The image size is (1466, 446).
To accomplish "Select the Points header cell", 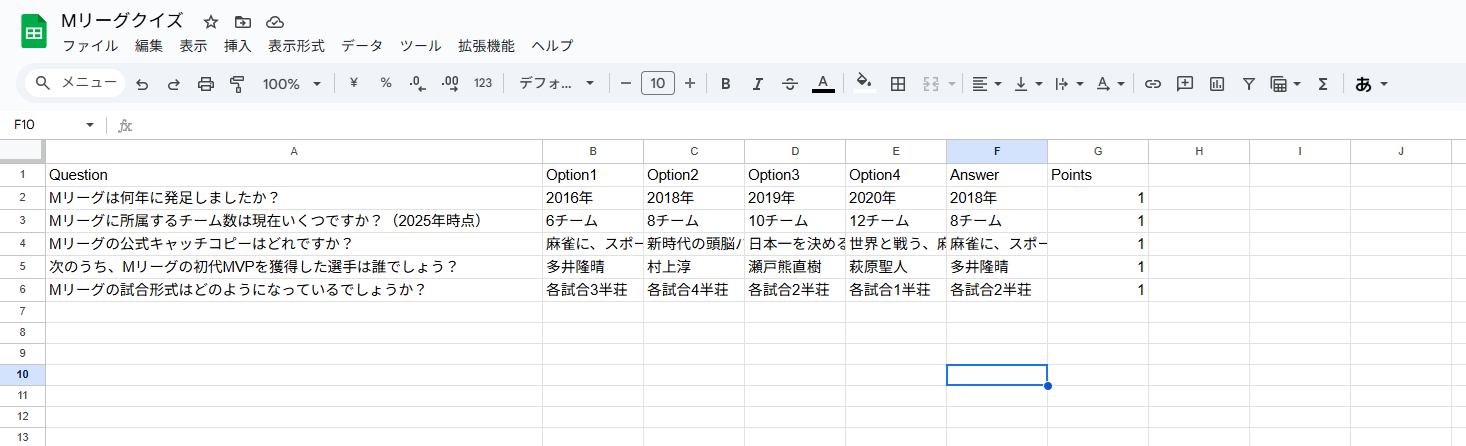I will click(x=1098, y=174).
